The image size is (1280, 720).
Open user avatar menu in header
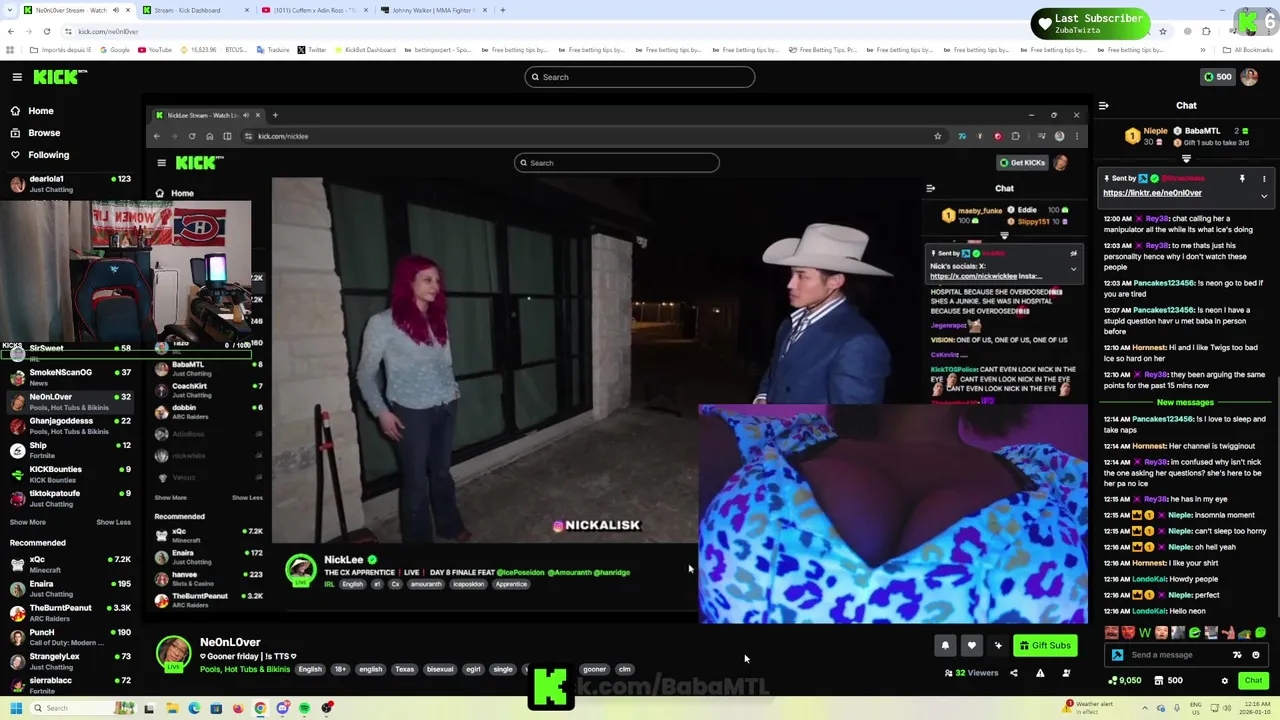coord(1249,77)
